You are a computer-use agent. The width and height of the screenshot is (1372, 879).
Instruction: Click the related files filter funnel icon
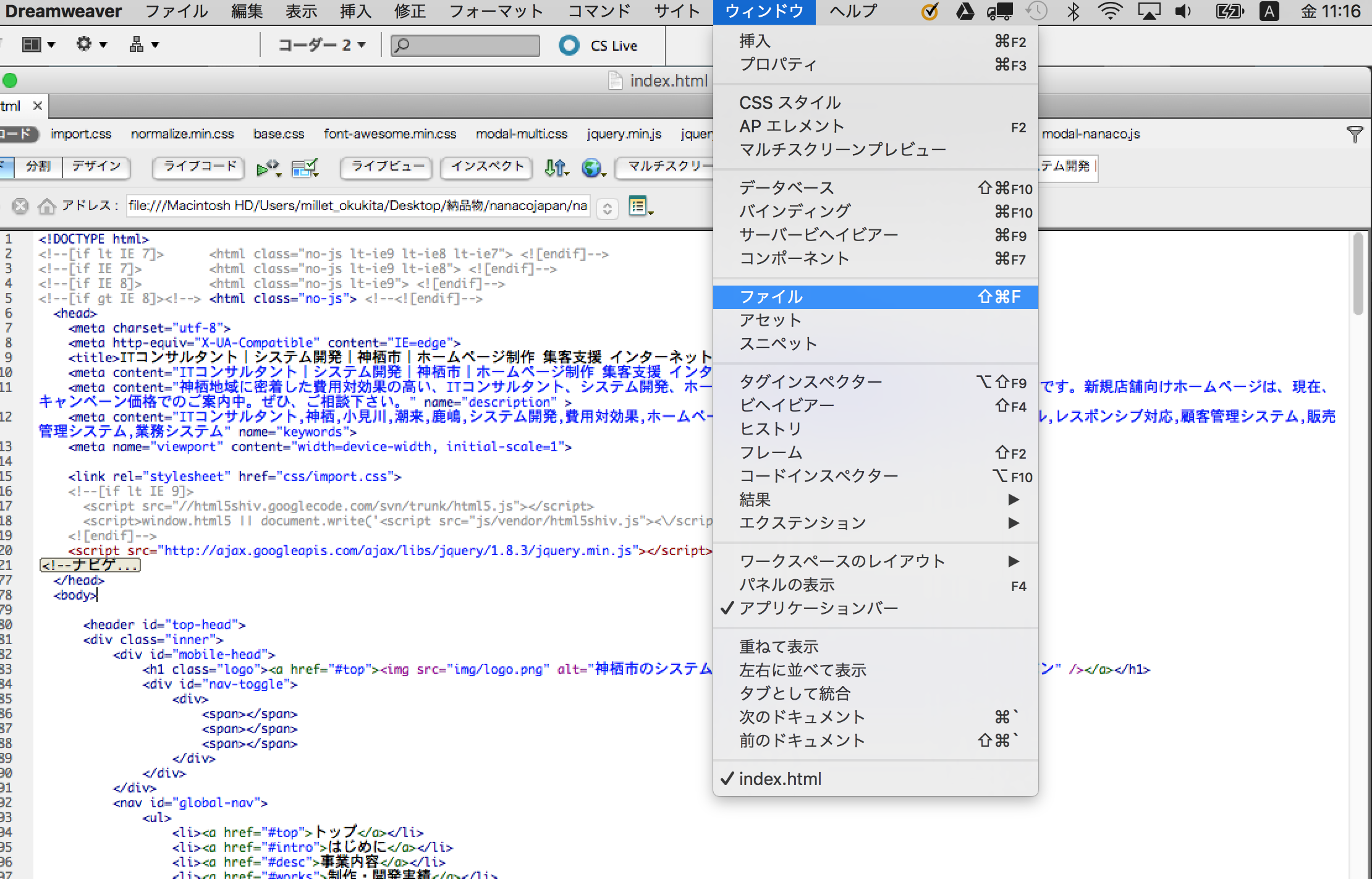pos(1354,134)
